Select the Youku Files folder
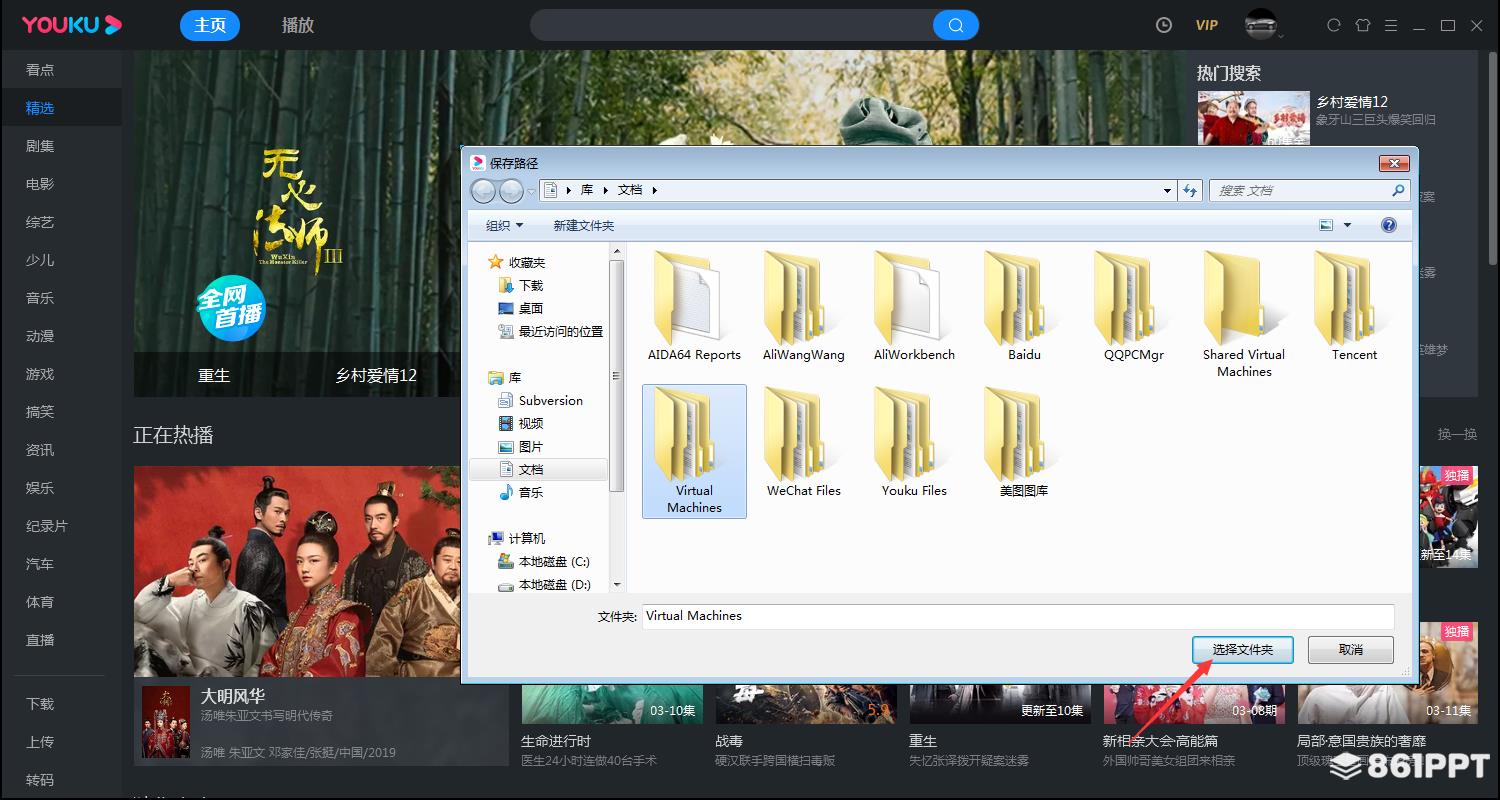1500x800 pixels. (x=914, y=443)
